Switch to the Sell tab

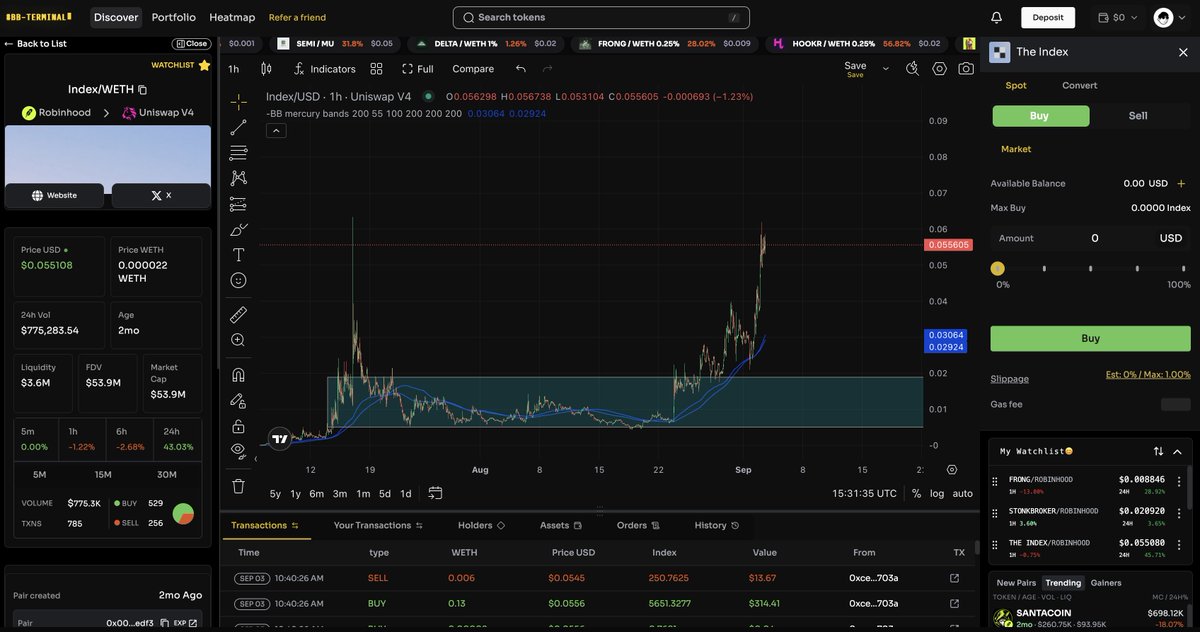click(1138, 116)
